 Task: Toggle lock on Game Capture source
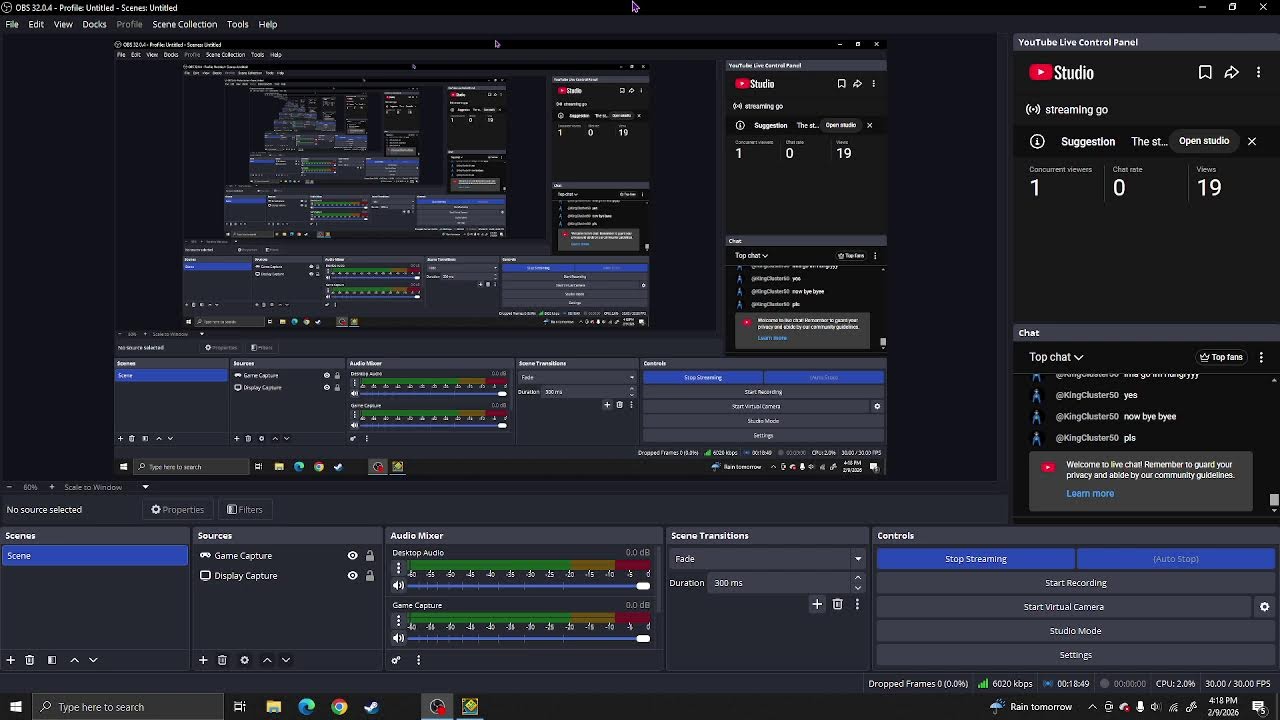369,556
